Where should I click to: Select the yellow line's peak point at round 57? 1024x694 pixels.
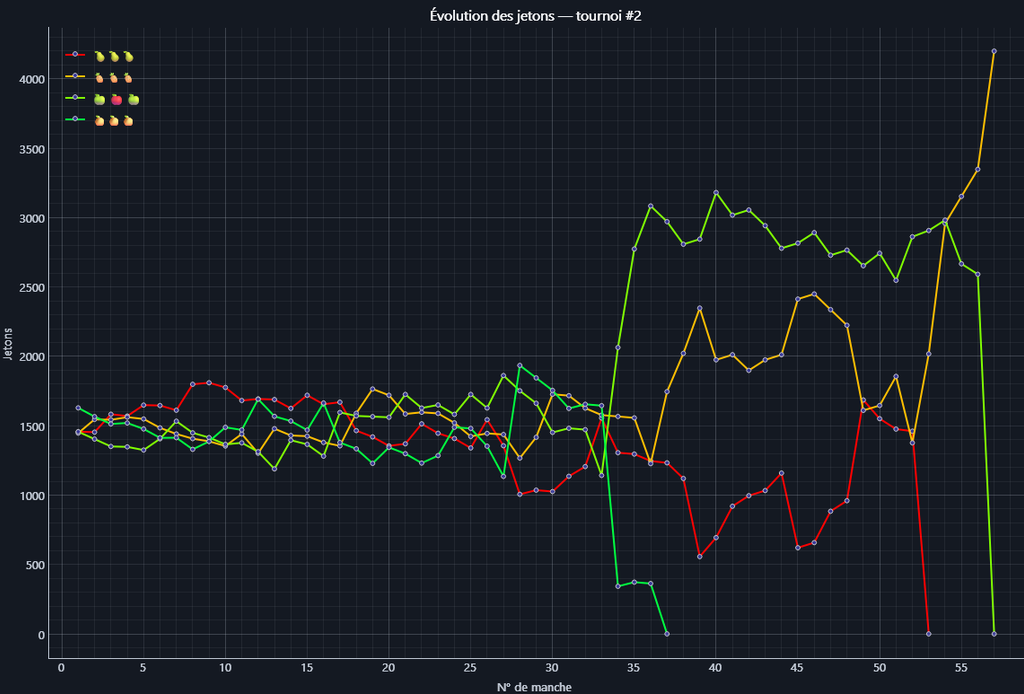(994, 51)
